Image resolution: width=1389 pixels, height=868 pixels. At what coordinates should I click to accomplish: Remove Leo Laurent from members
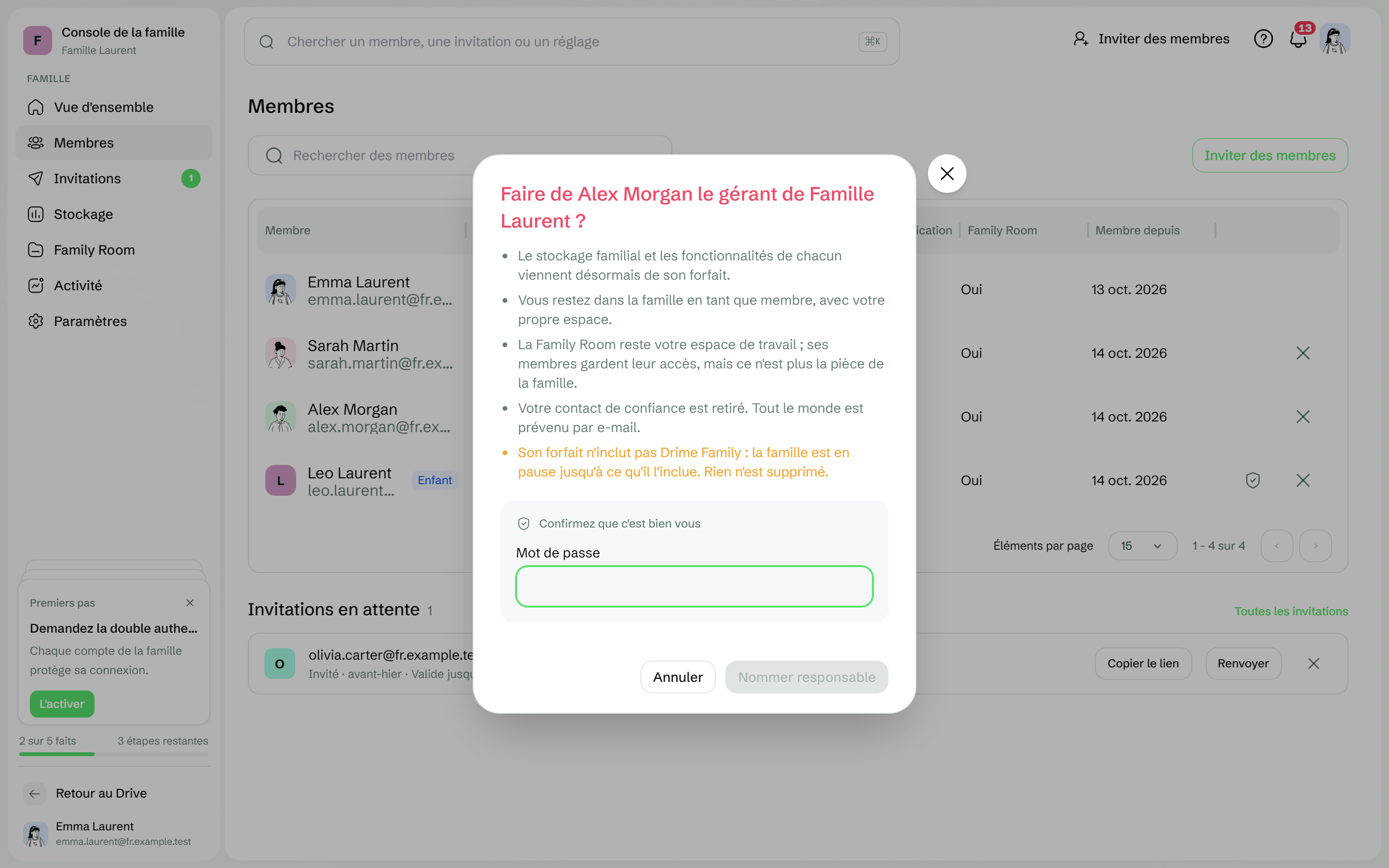click(x=1303, y=480)
